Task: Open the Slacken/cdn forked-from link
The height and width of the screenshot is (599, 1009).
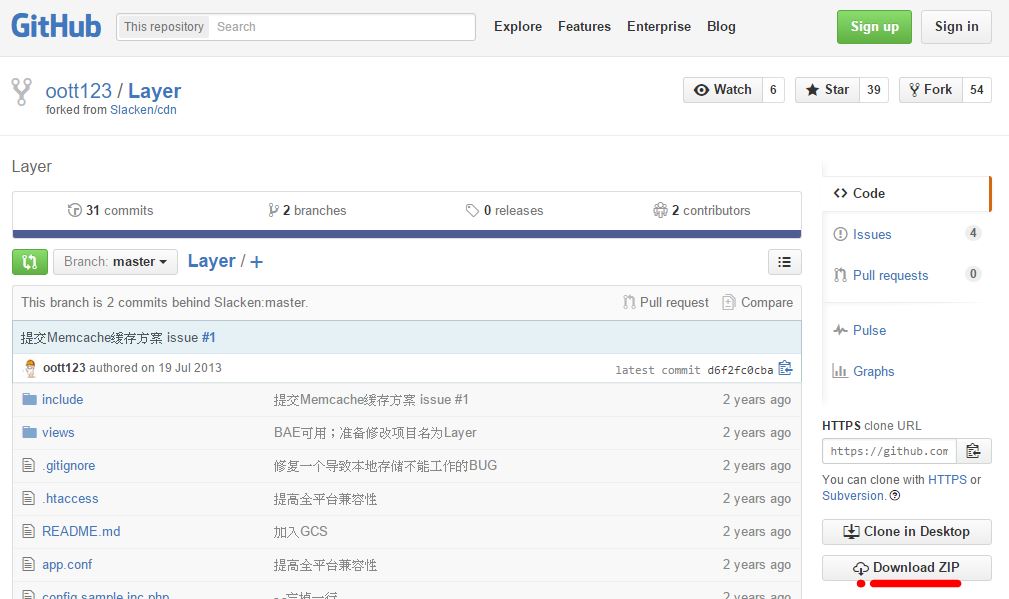Action: pyautogui.click(x=143, y=110)
